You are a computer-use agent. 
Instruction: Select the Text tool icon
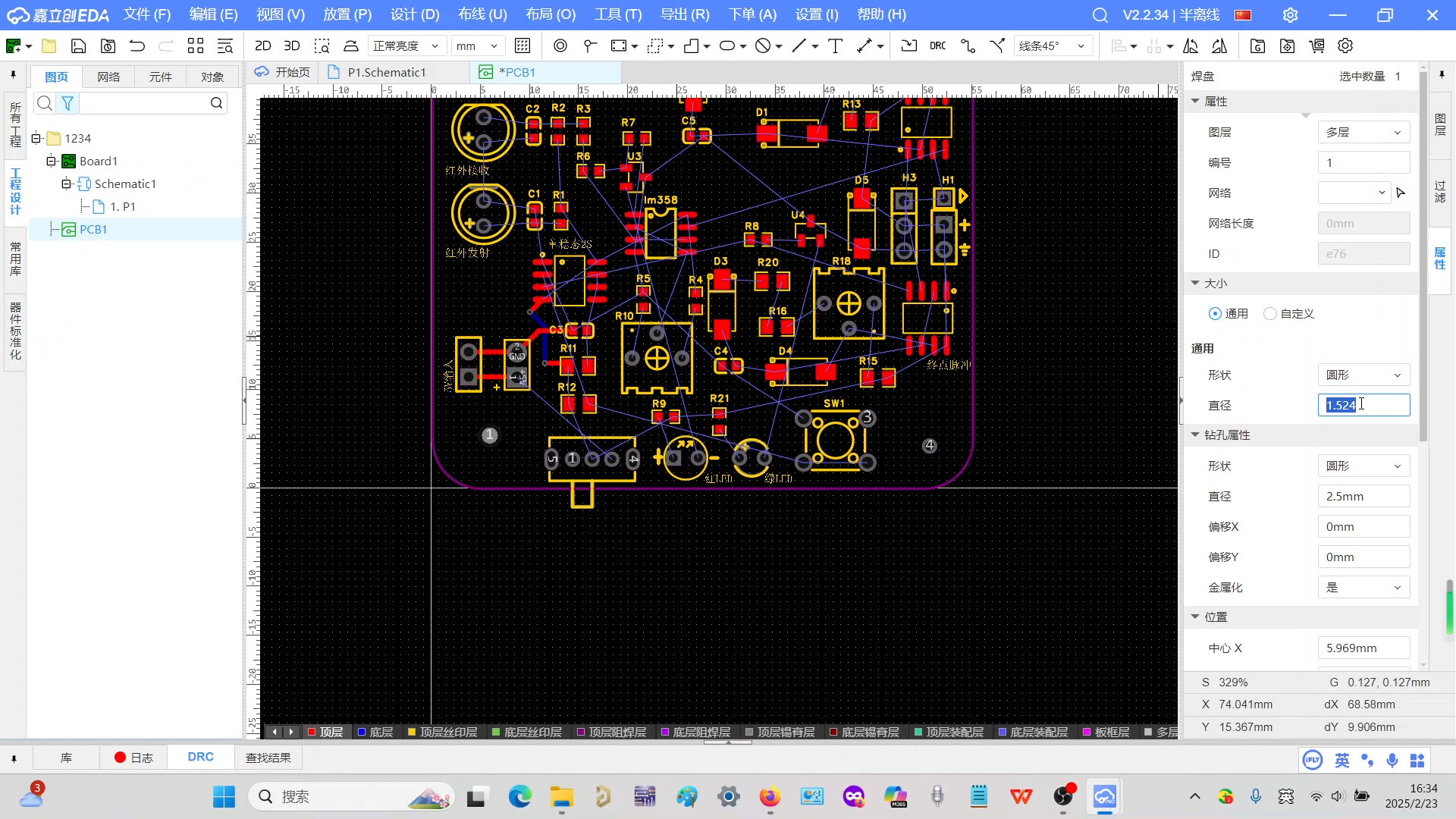click(x=835, y=46)
